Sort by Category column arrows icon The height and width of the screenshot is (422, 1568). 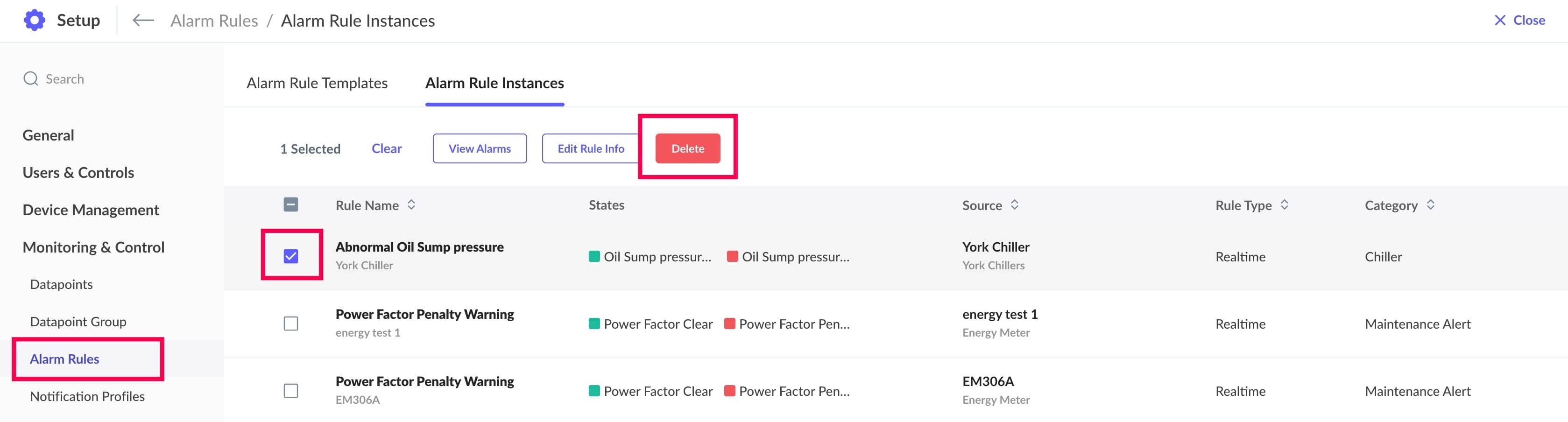click(1430, 205)
